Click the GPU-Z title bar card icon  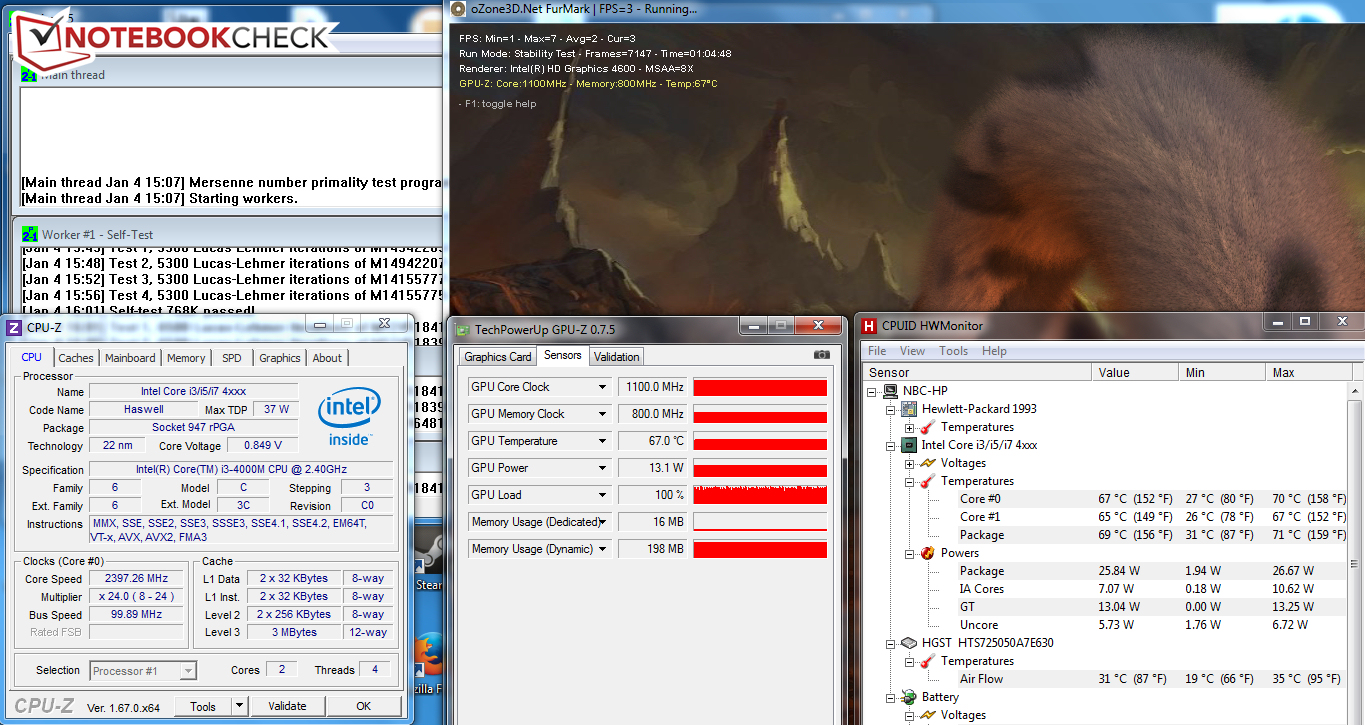pyautogui.click(x=461, y=328)
